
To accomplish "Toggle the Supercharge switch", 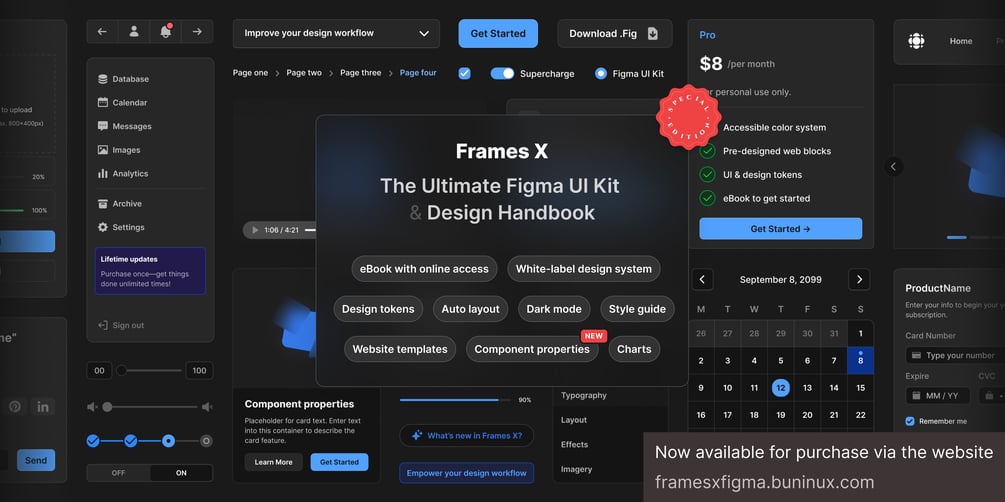I will point(502,74).
